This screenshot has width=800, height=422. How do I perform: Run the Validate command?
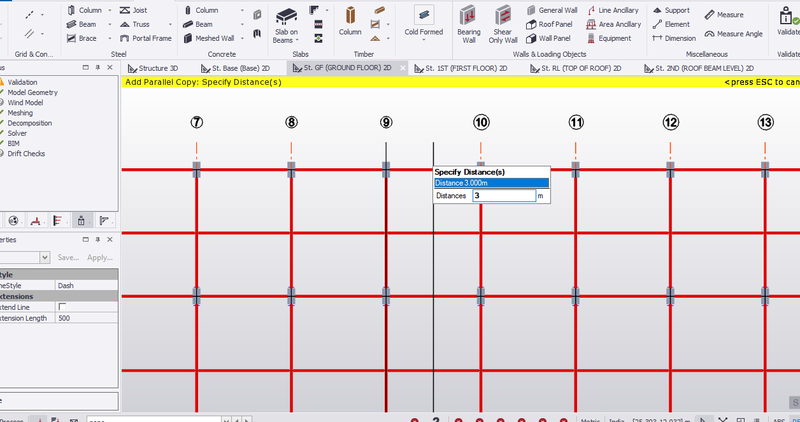pyautogui.click(x=788, y=21)
